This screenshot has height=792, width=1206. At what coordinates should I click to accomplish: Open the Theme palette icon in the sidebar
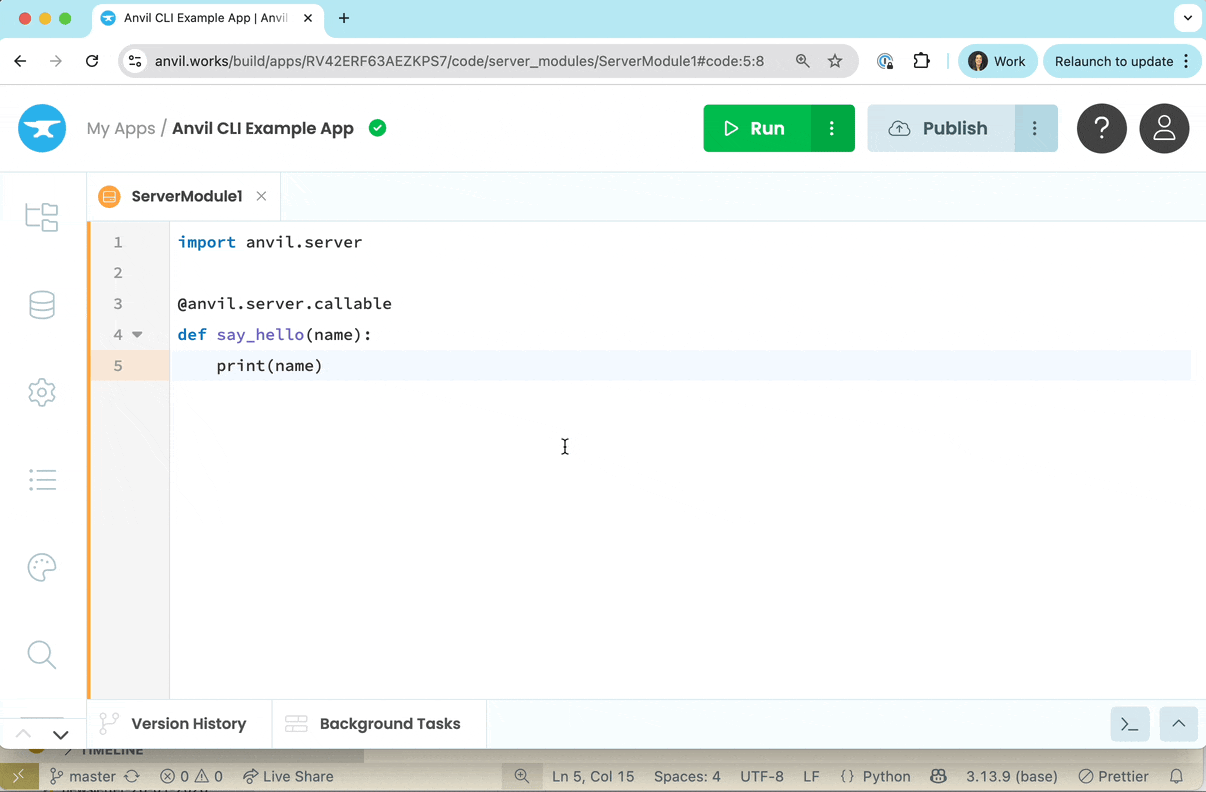click(42, 567)
